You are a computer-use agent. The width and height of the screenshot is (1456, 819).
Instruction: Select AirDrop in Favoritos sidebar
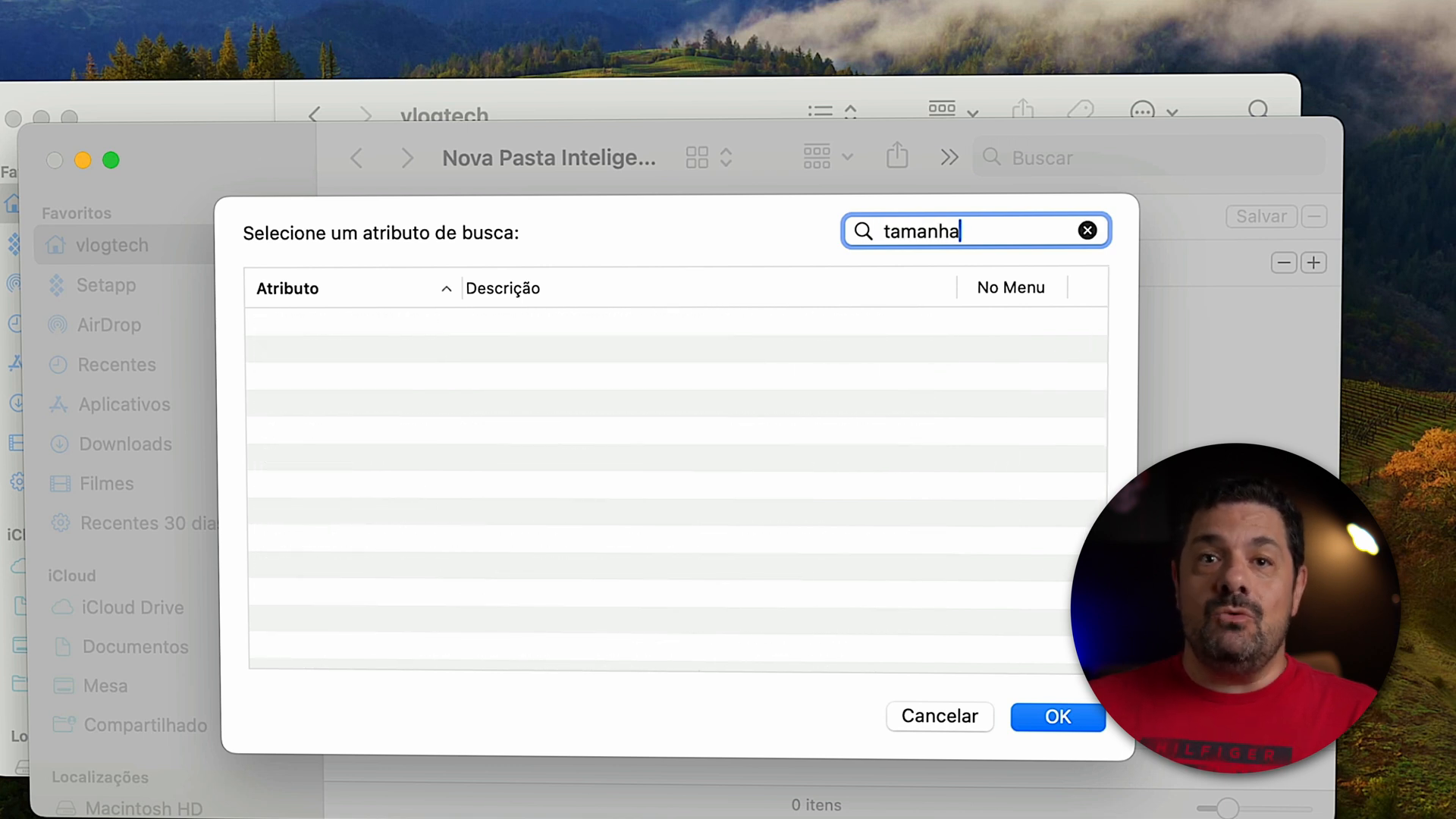(x=108, y=324)
